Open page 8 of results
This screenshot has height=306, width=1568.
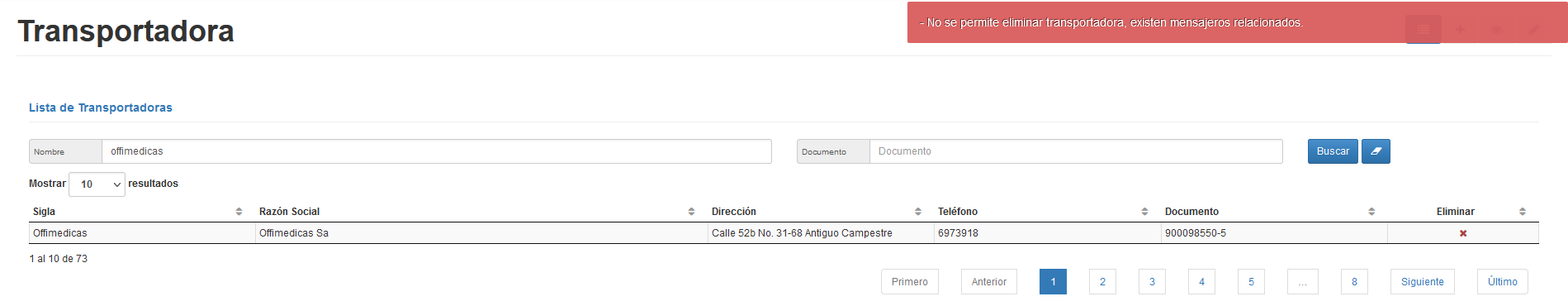1354,282
